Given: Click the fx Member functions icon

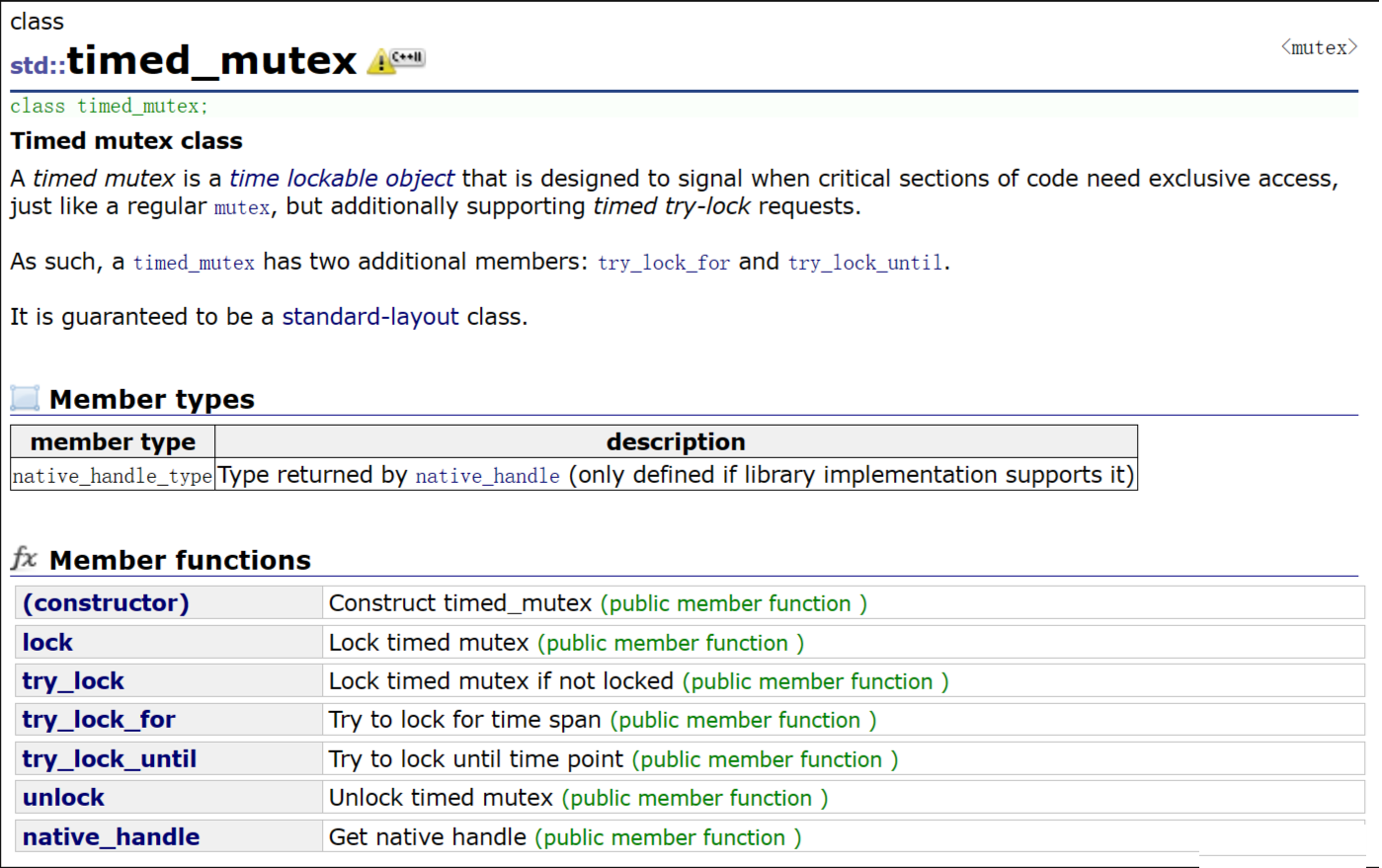Looking at the screenshot, I should pos(25,559).
